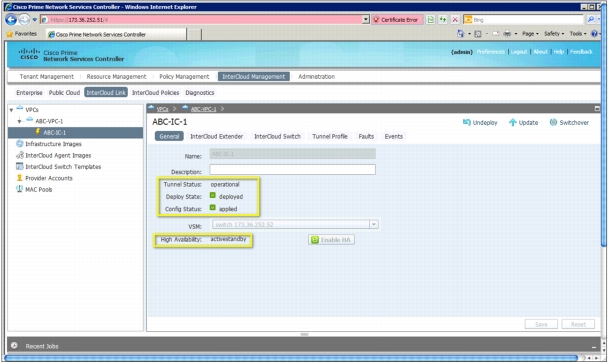Click the Save button
The height and width of the screenshot is (364, 609).
point(541,324)
